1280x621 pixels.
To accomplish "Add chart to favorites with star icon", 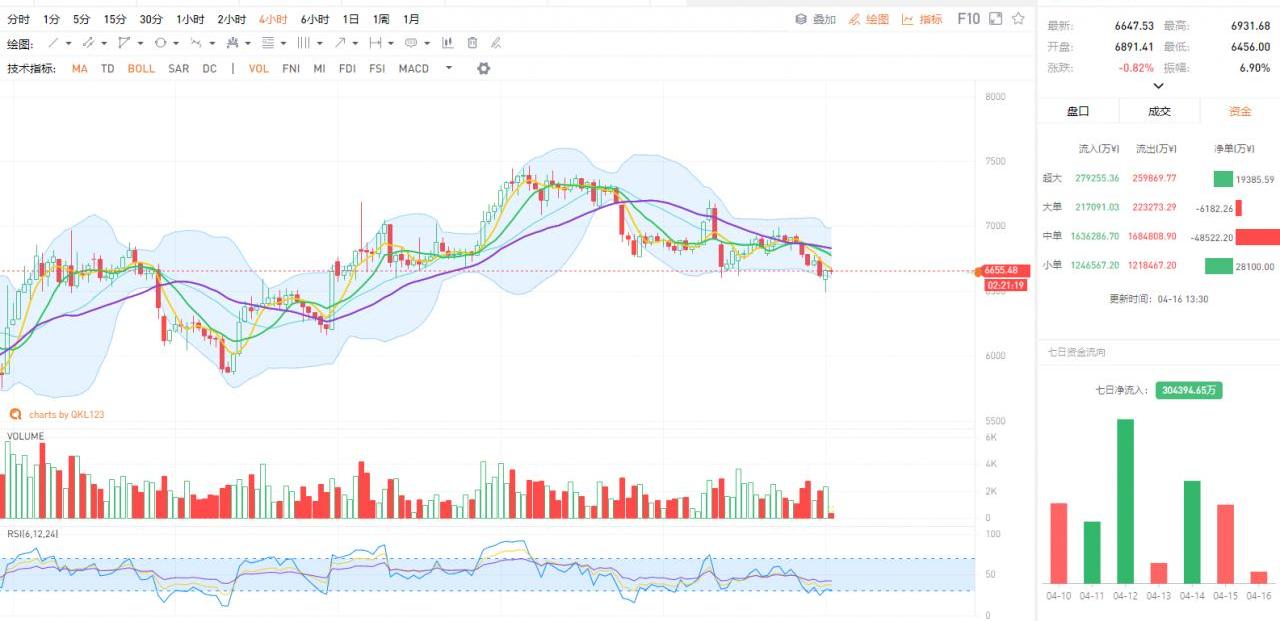I will pyautogui.click(x=1018, y=19).
